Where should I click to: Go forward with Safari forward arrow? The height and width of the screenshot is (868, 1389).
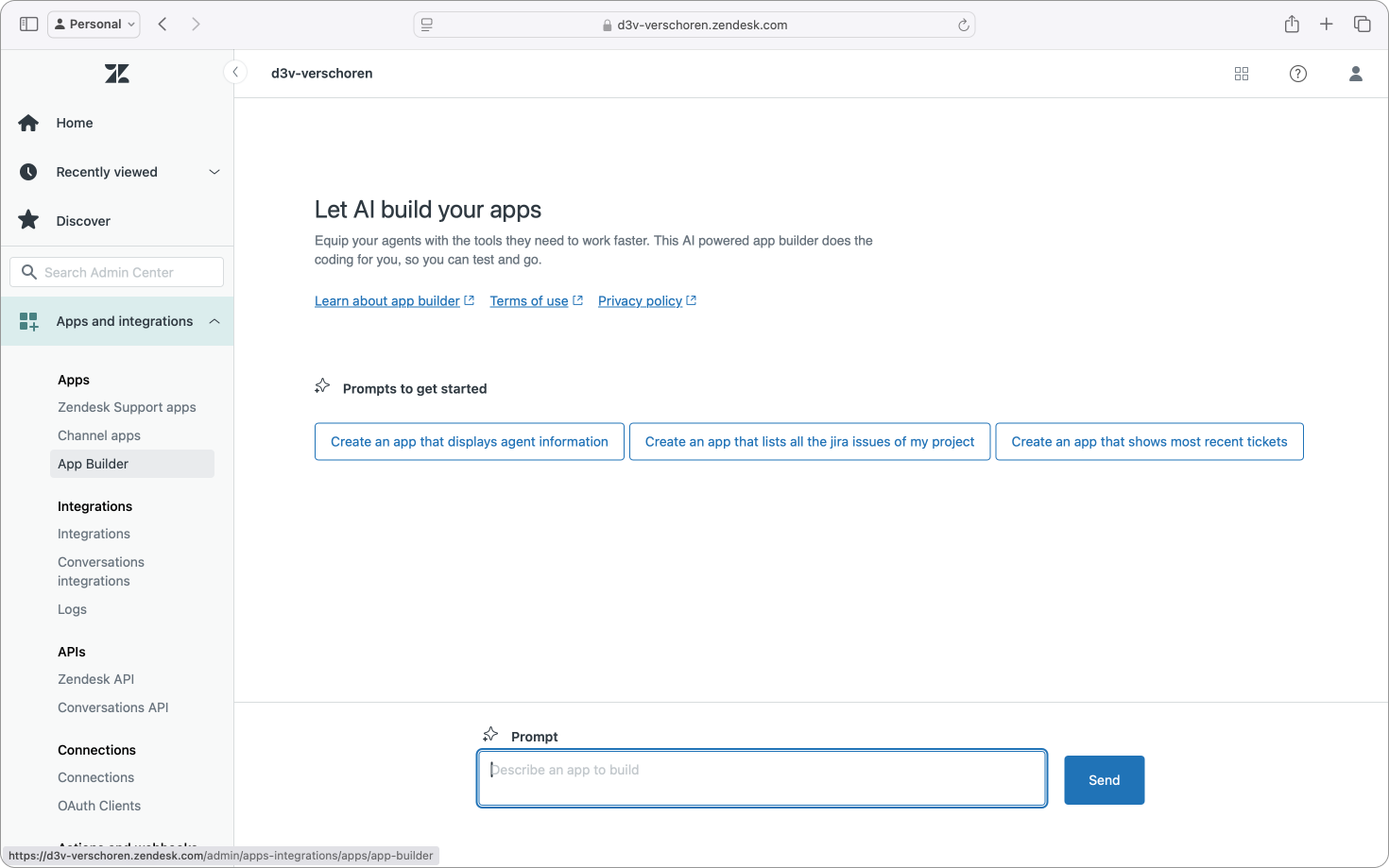[196, 25]
